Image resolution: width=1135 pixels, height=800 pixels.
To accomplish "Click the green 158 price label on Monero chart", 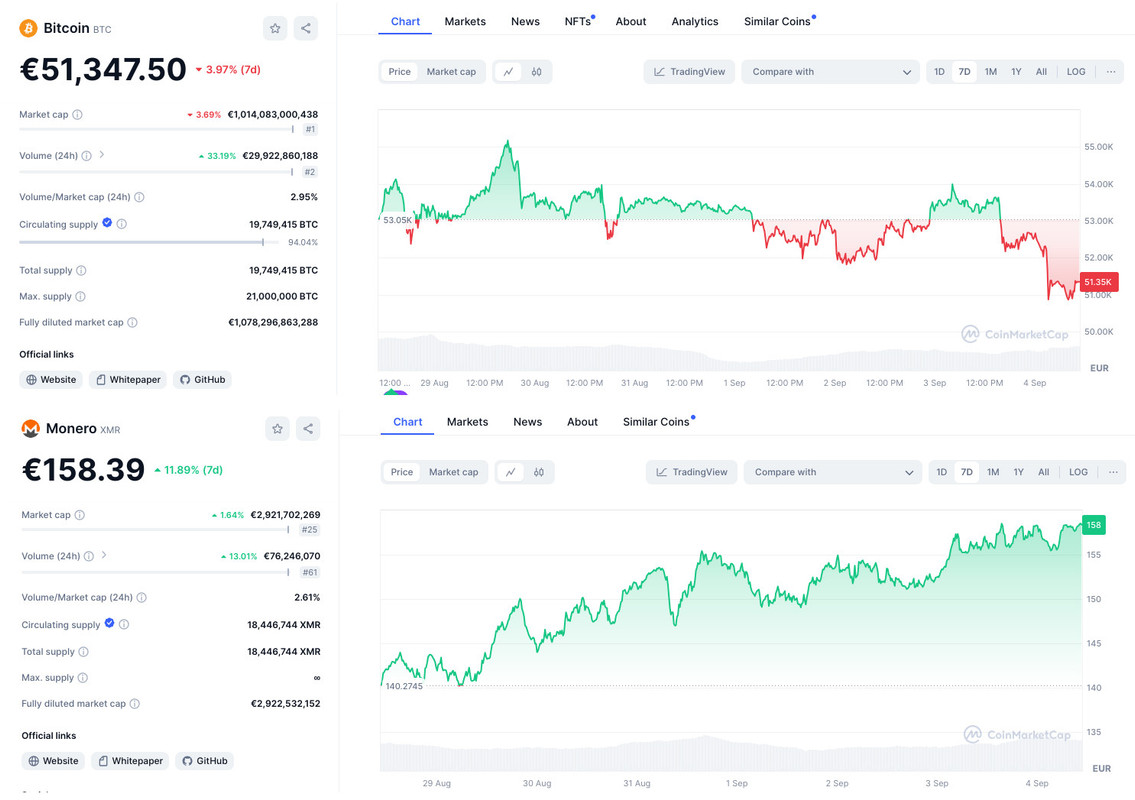I will point(1094,525).
